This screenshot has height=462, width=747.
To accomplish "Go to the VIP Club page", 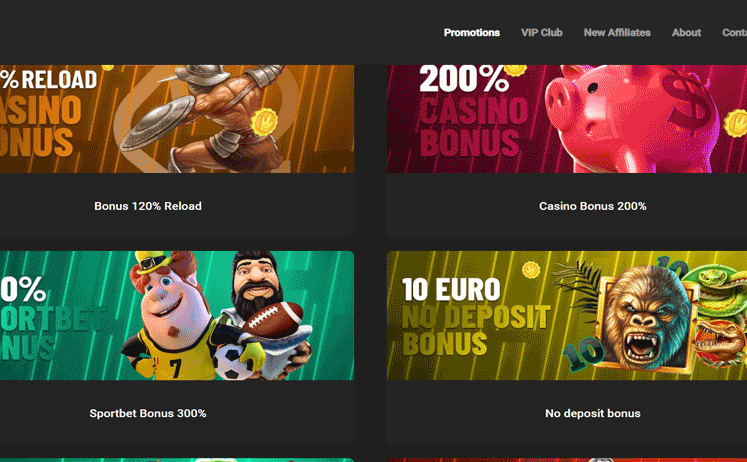I will pos(542,32).
